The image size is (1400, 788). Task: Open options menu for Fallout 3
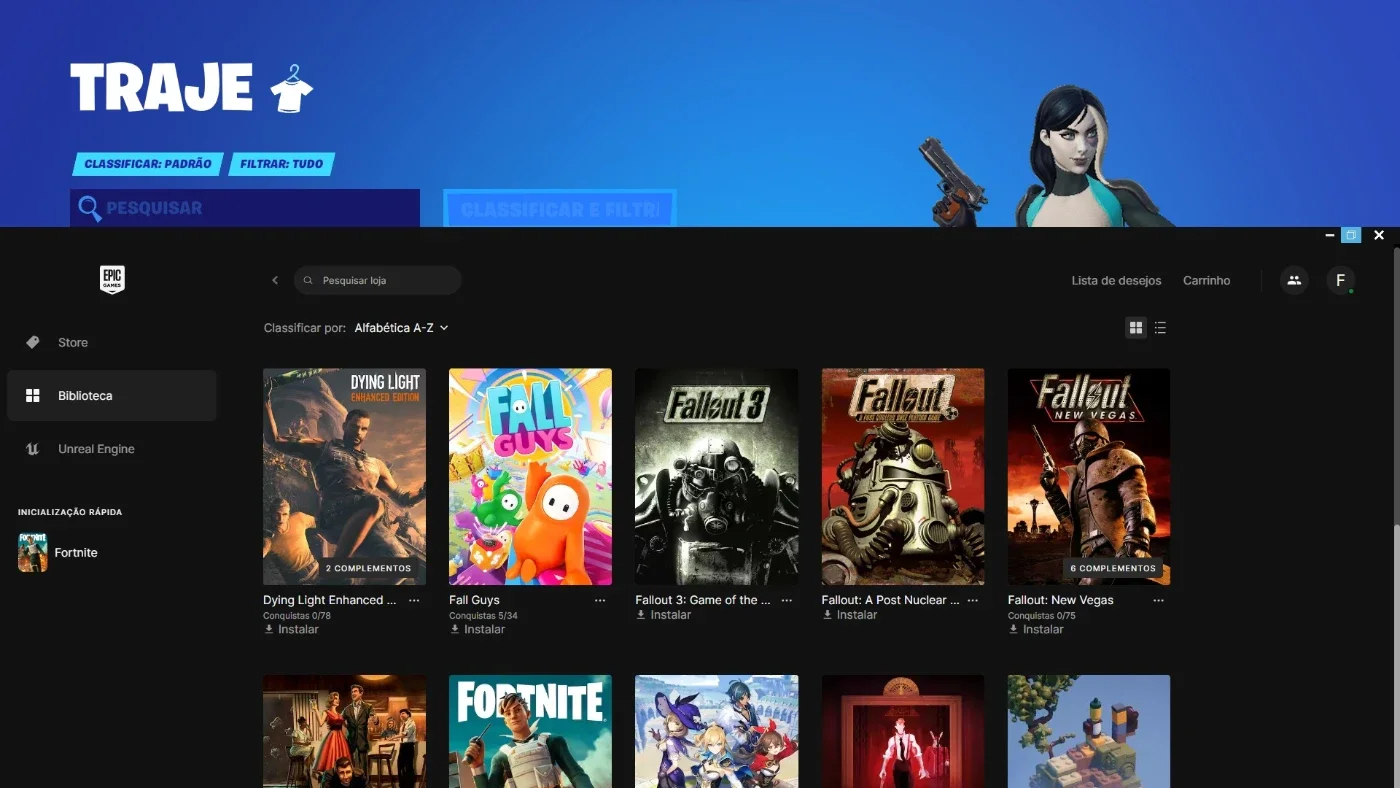(x=787, y=601)
